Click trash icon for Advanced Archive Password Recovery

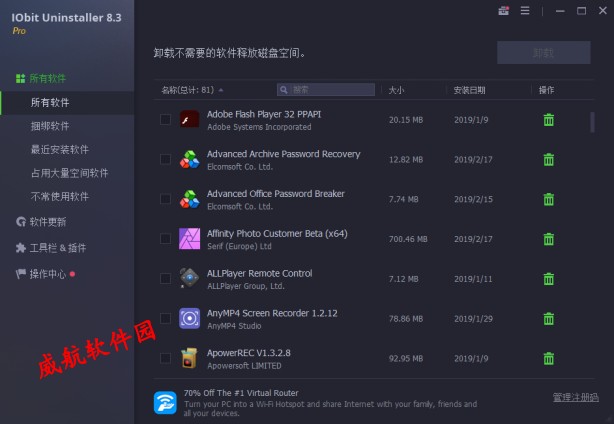coord(549,159)
